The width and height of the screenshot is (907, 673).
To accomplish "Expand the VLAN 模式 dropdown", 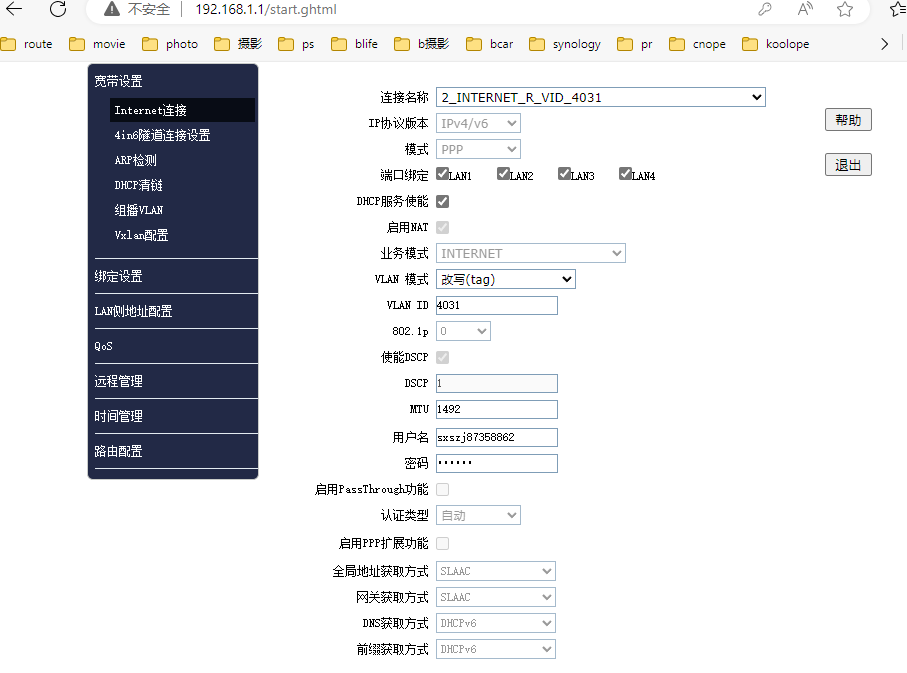I will point(505,279).
